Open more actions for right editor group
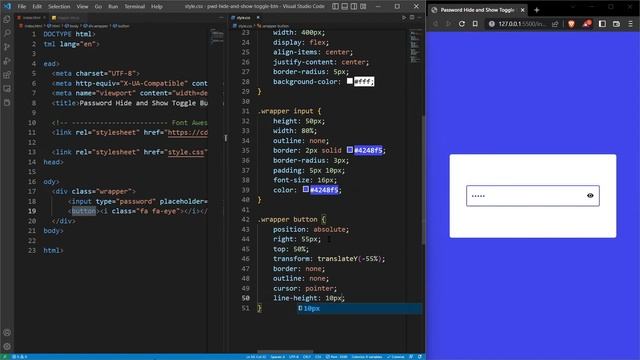This screenshot has height=360, width=640. (x=419, y=18)
